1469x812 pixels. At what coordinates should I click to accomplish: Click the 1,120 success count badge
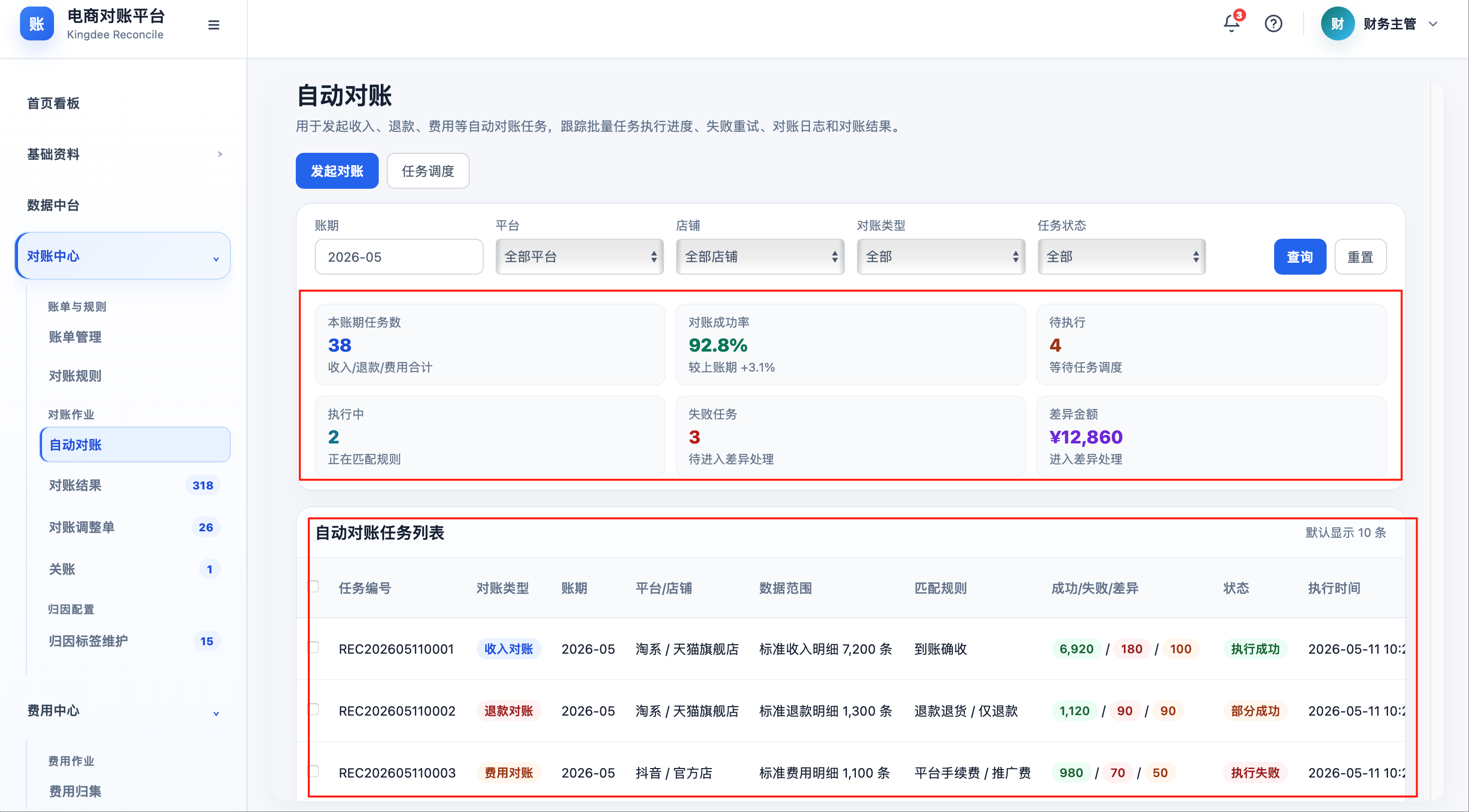coord(1074,711)
